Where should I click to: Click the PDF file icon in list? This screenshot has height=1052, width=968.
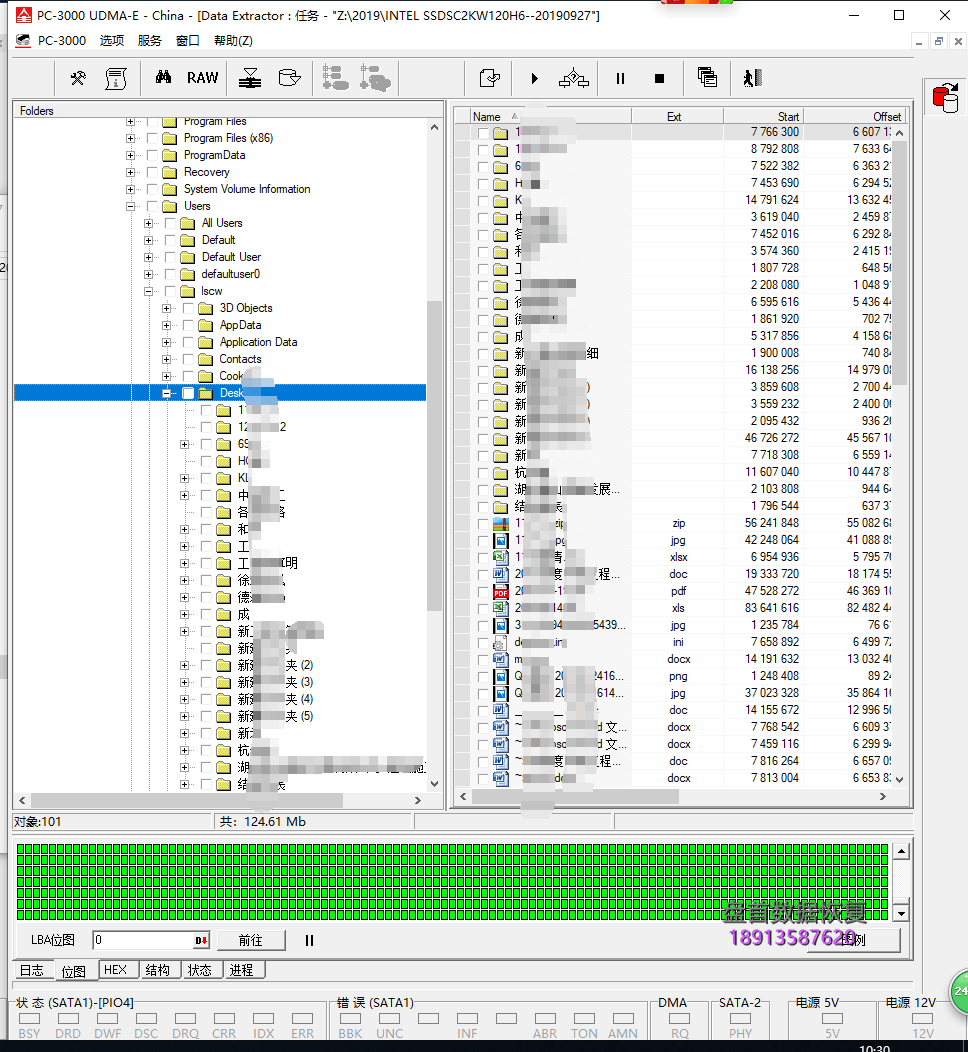(x=500, y=591)
